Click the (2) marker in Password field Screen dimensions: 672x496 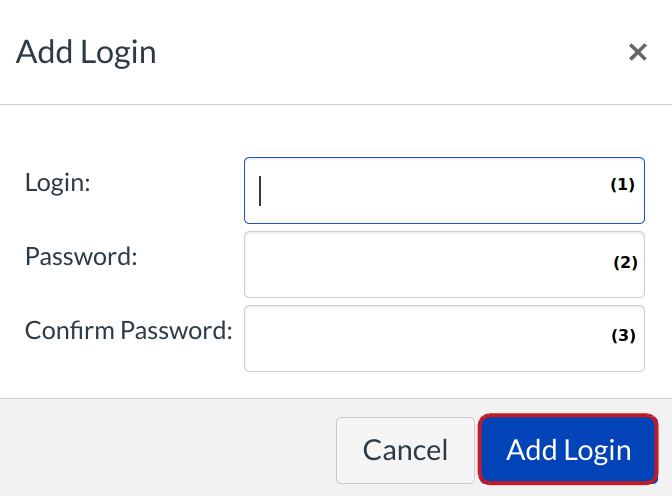pyautogui.click(x=625, y=263)
